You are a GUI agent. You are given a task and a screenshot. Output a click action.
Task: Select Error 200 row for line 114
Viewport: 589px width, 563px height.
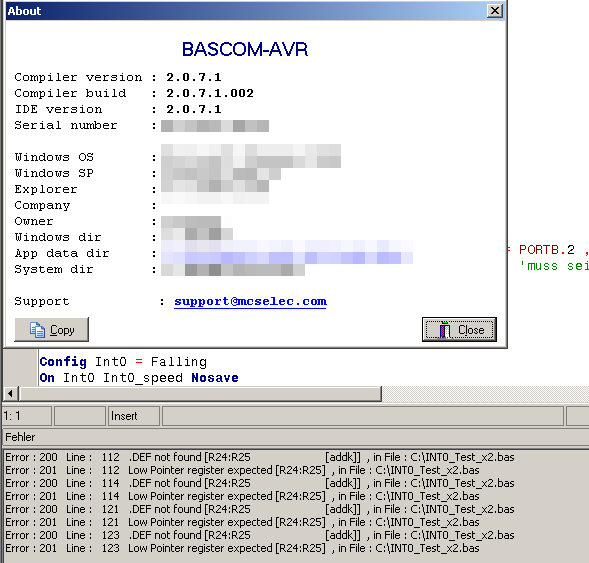[x=259, y=483]
